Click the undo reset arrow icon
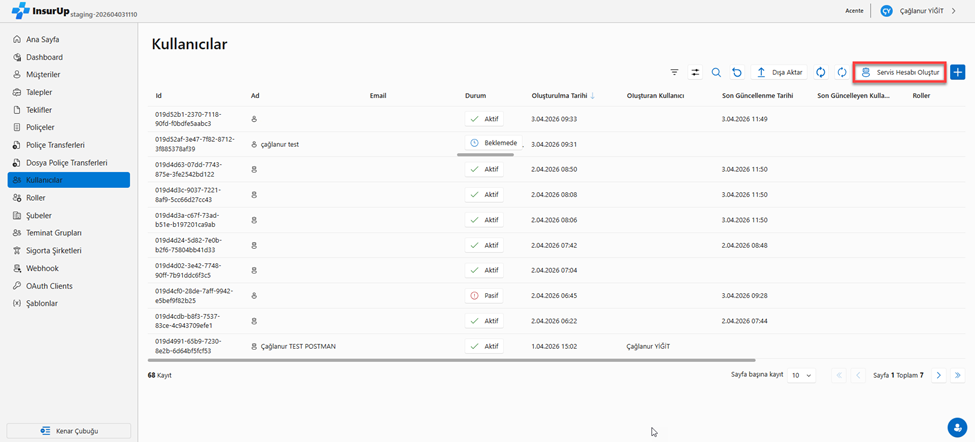 737,73
